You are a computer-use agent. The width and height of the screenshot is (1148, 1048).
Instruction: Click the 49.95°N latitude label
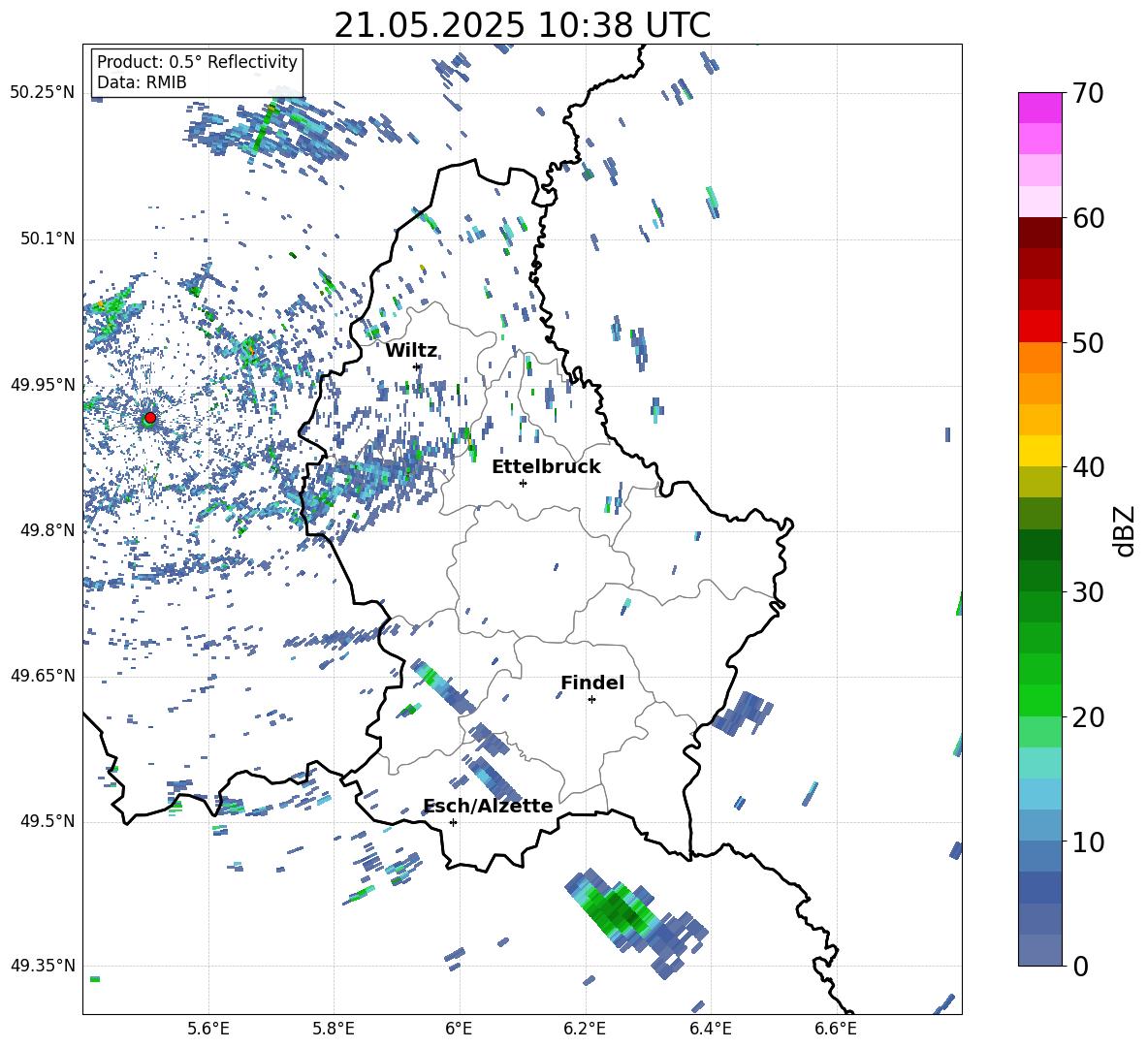point(43,384)
